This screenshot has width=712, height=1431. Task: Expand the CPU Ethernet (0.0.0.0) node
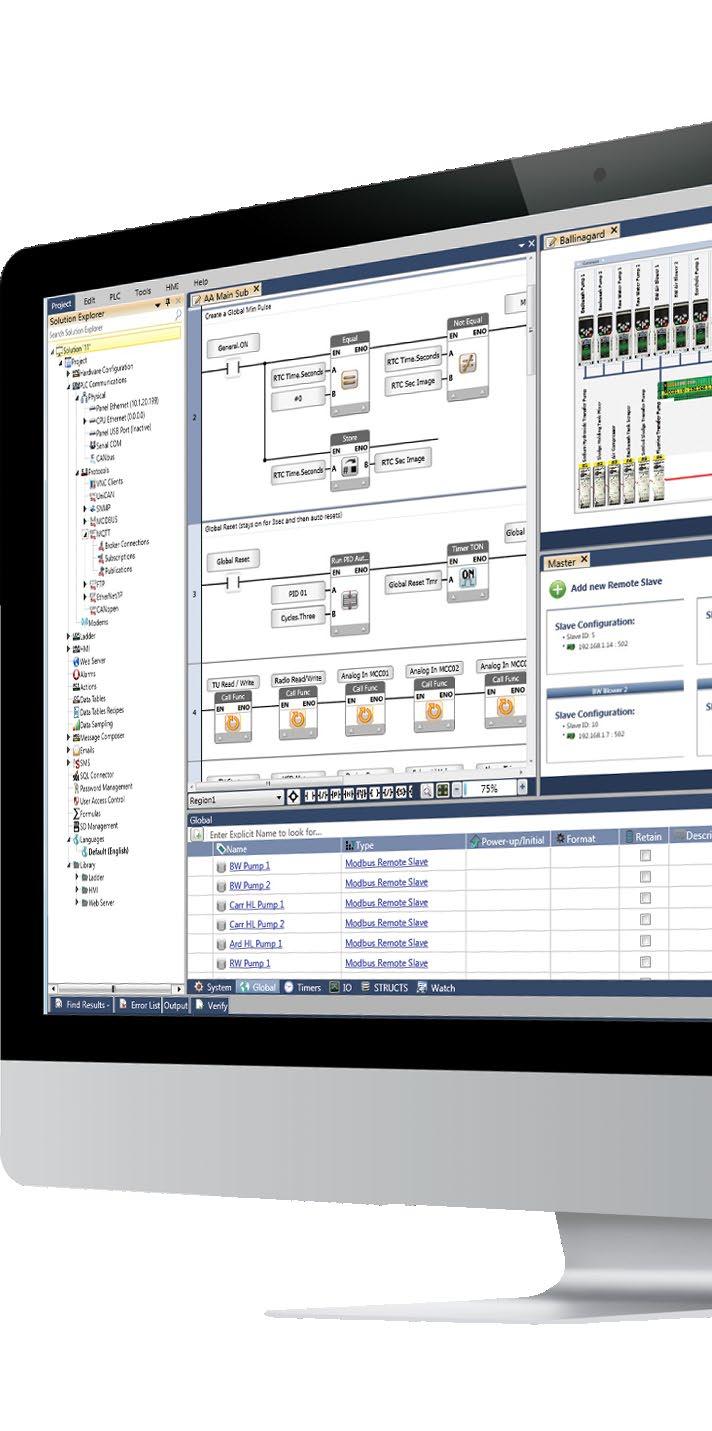point(84,421)
